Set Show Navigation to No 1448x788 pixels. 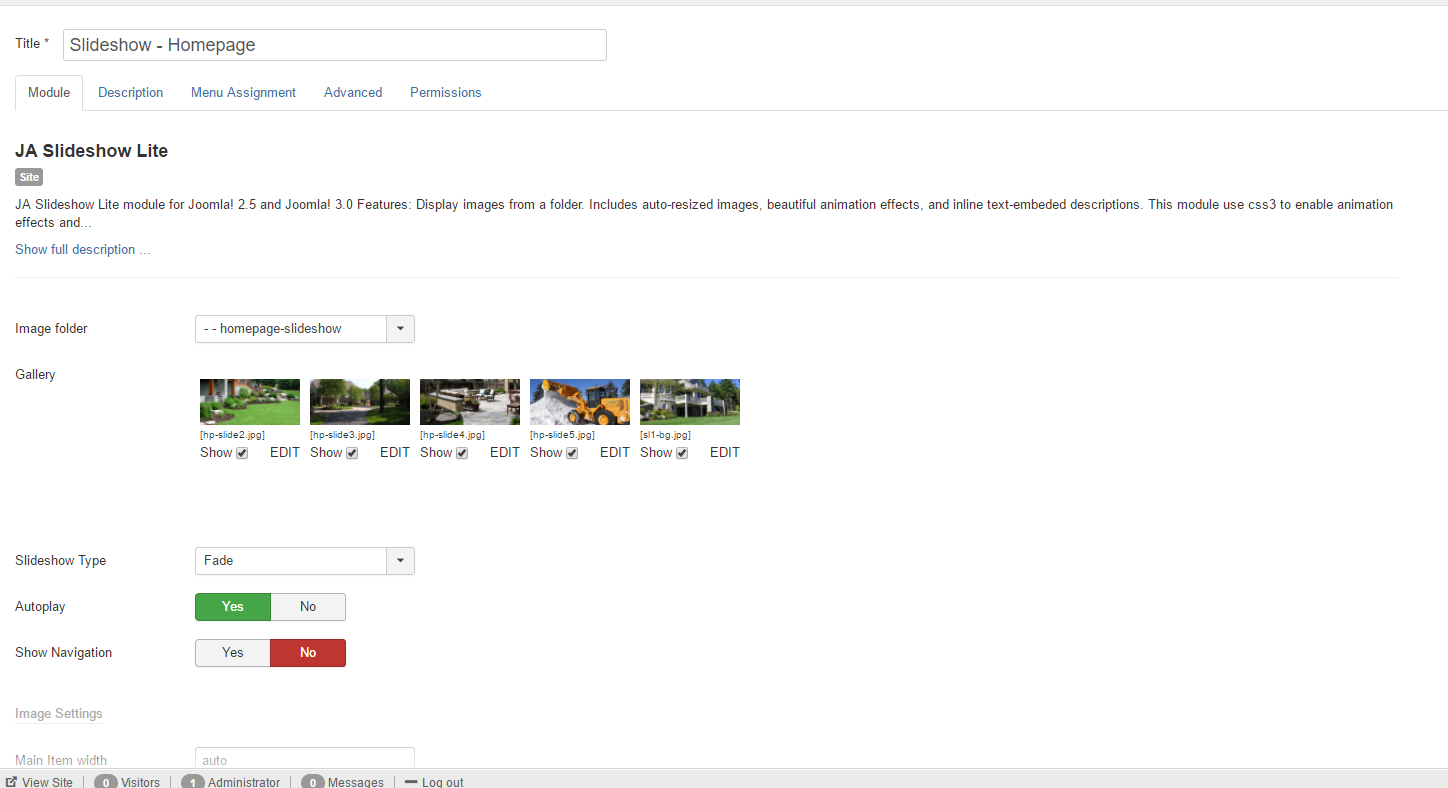click(308, 653)
